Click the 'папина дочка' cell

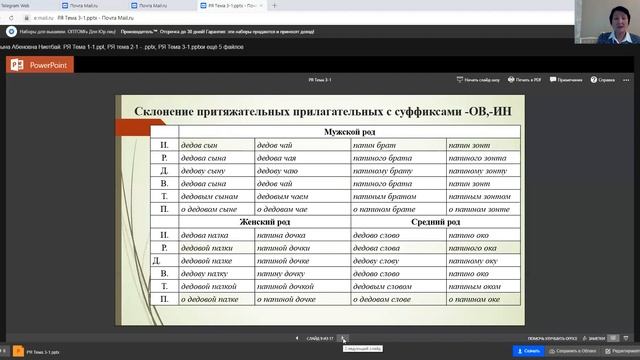302,235
